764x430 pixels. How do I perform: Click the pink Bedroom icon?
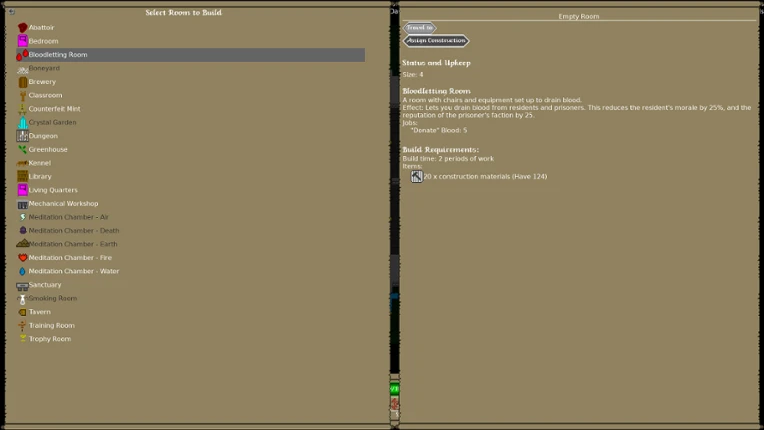tap(22, 41)
